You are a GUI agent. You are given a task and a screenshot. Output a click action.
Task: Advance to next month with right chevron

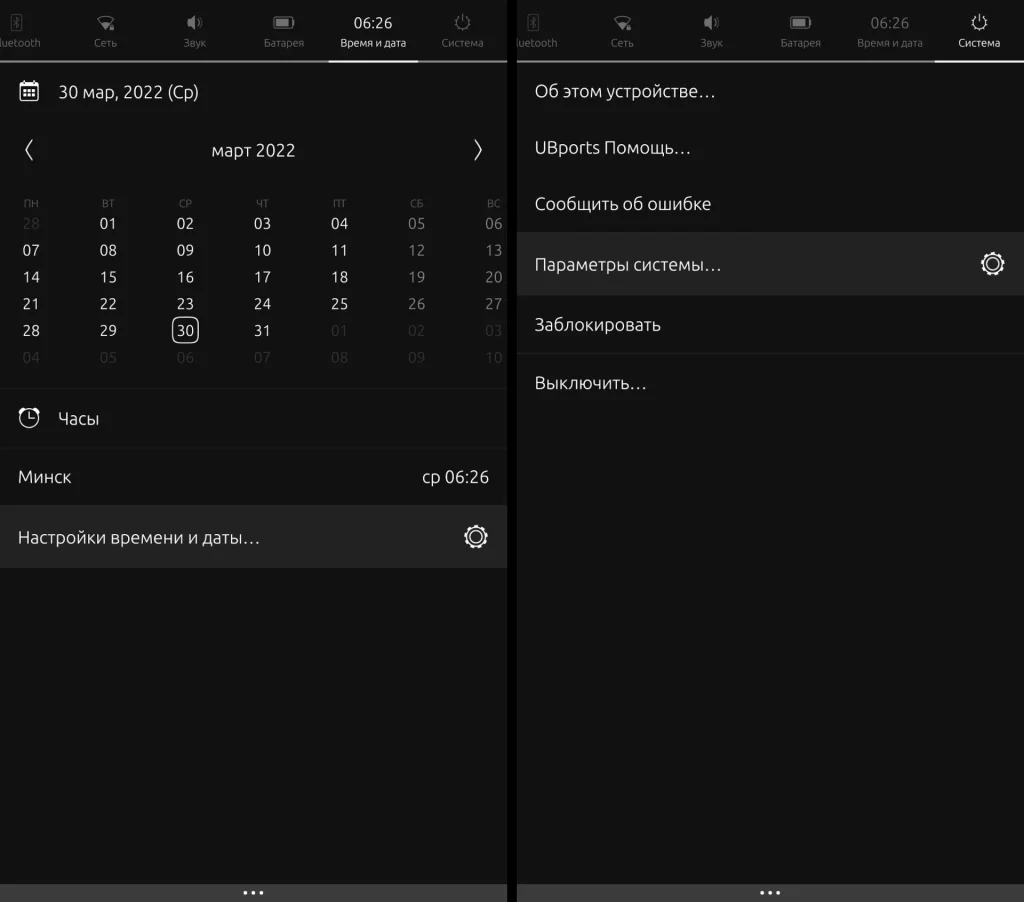point(478,150)
